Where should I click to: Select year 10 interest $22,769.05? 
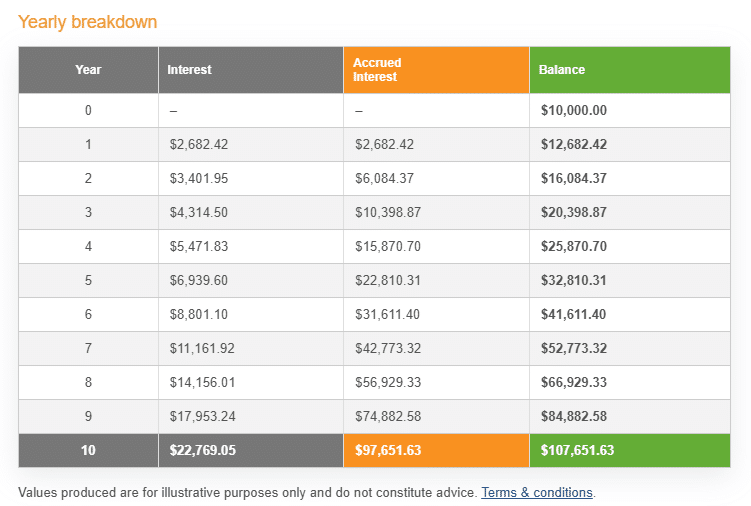point(202,450)
